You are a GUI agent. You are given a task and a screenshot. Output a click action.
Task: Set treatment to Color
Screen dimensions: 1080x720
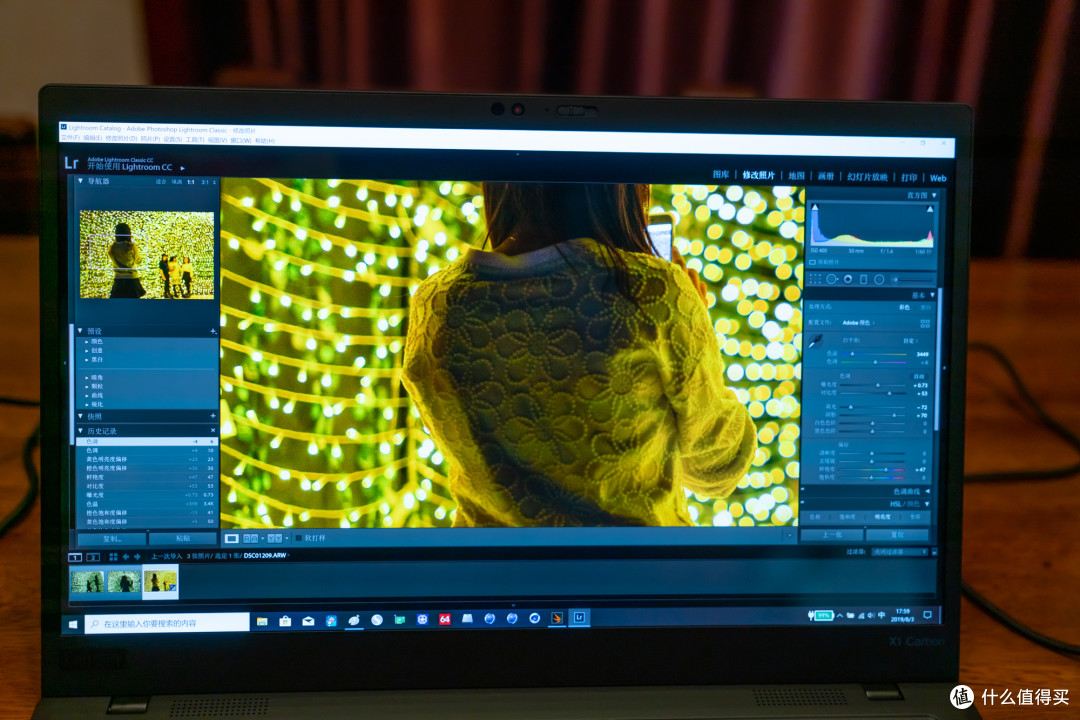pos(904,307)
